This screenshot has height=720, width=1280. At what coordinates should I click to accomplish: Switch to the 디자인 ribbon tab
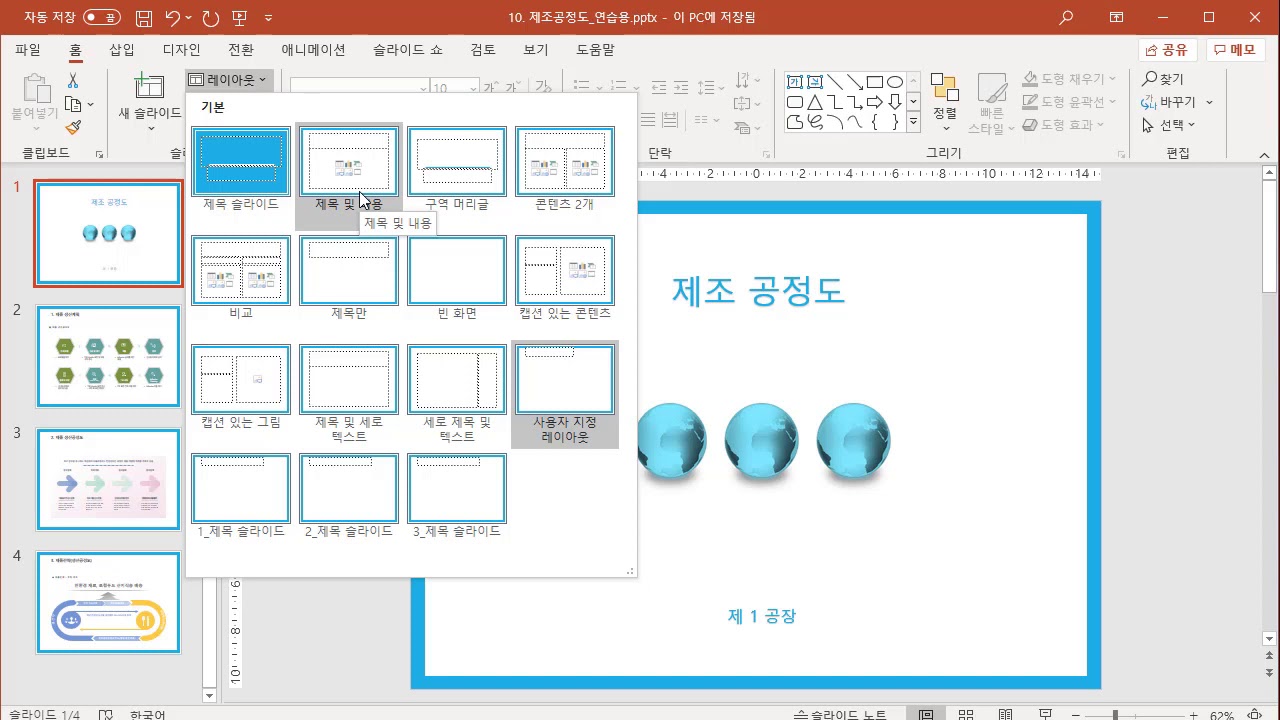tap(182, 50)
